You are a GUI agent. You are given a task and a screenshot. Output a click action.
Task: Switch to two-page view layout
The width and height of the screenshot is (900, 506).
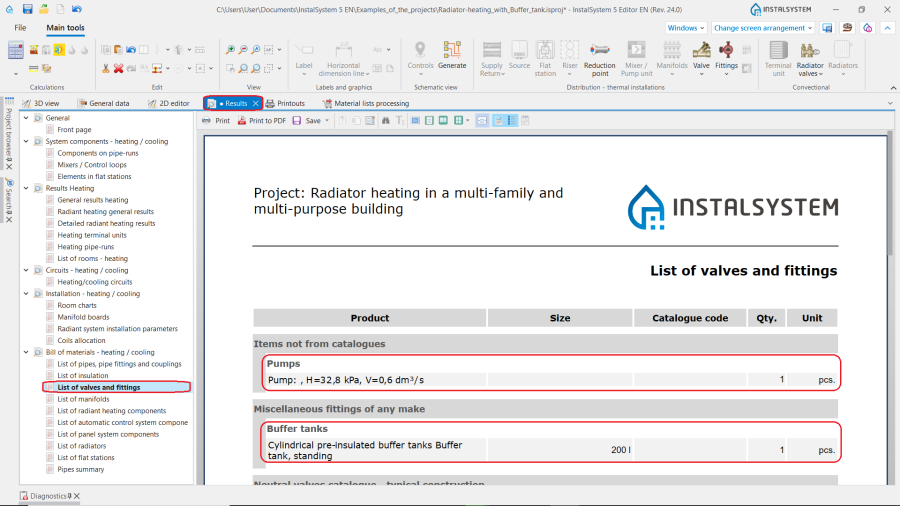point(443,120)
